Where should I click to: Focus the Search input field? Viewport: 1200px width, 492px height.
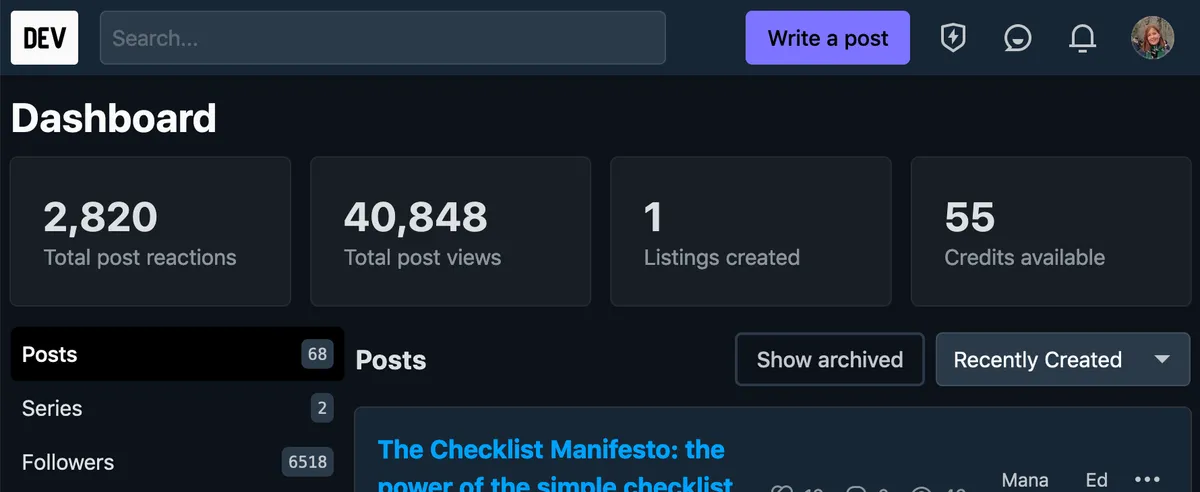(382, 38)
